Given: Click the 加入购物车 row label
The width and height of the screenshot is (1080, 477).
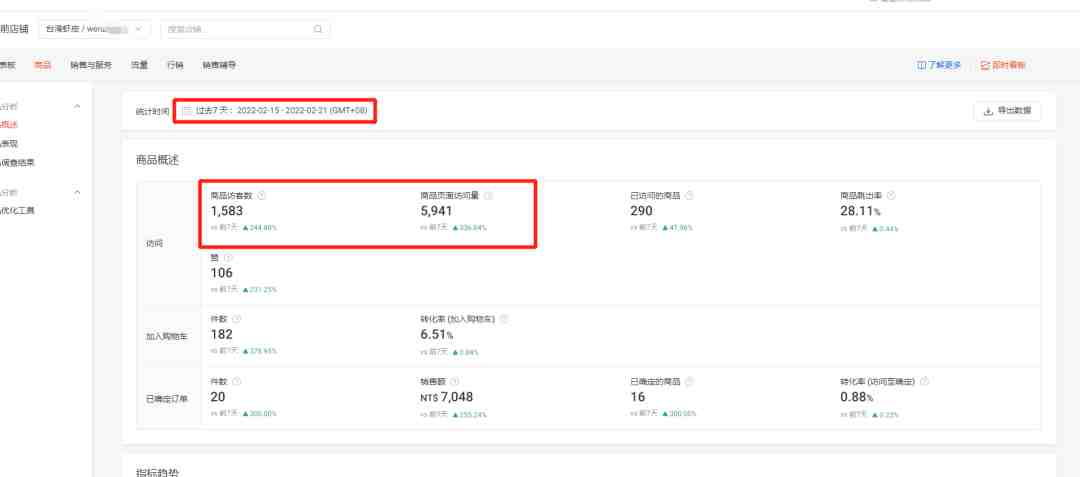Looking at the screenshot, I should coord(167,337).
